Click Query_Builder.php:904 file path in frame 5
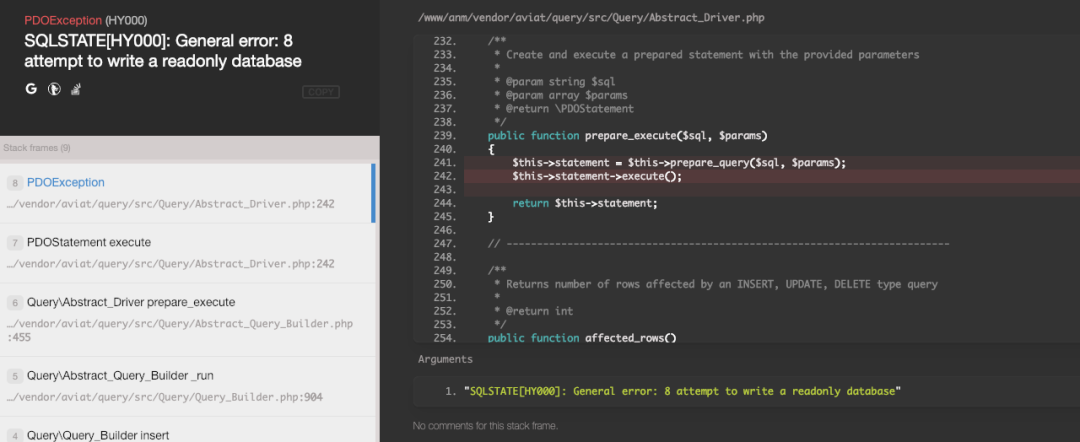 [165, 397]
